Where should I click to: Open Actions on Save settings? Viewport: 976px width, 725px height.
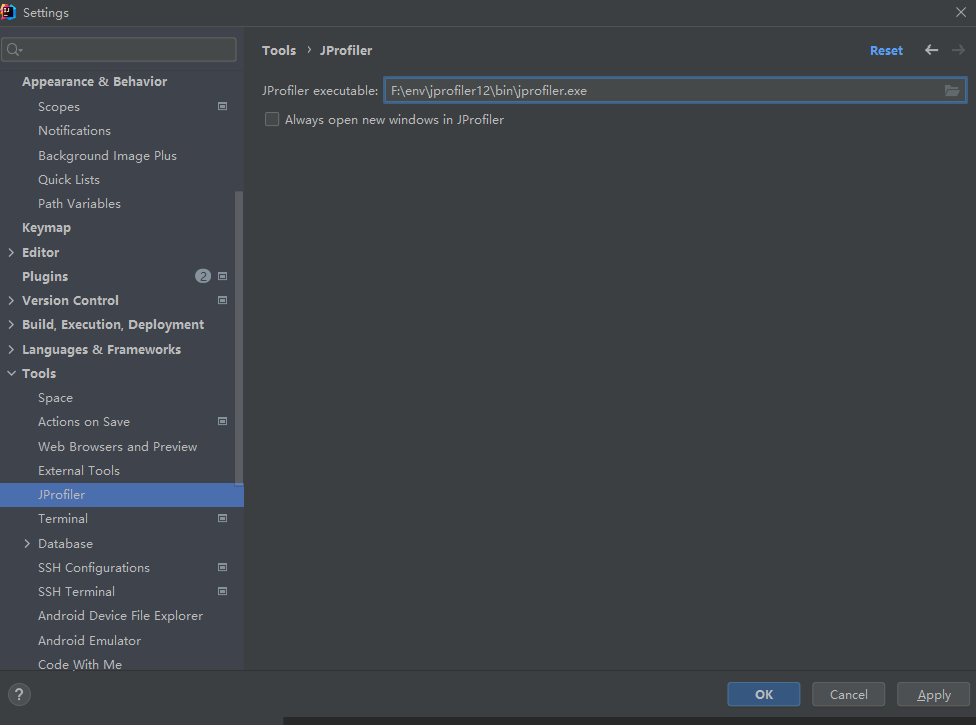(x=83, y=422)
